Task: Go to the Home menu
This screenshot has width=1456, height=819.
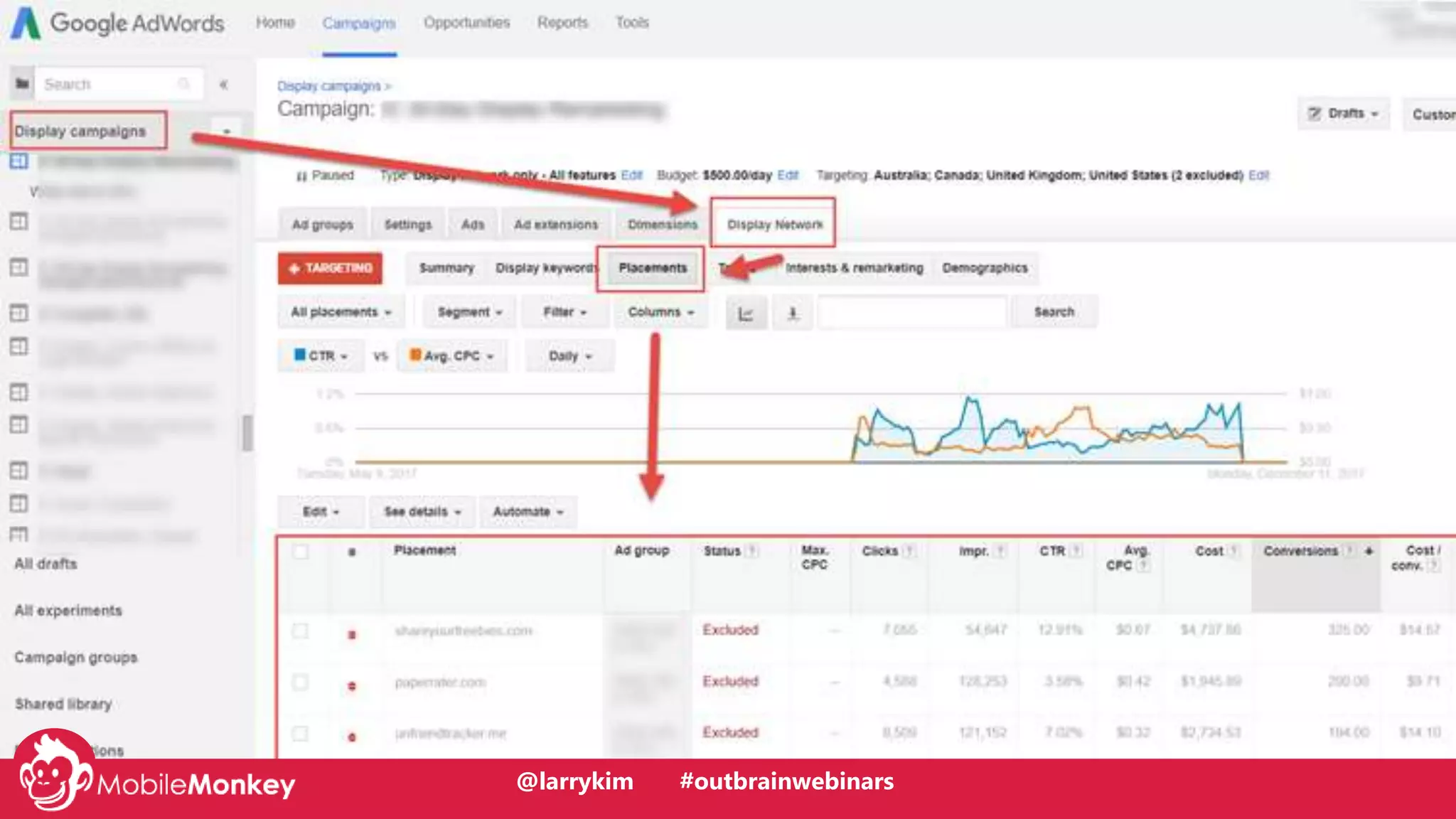Action: tap(275, 23)
